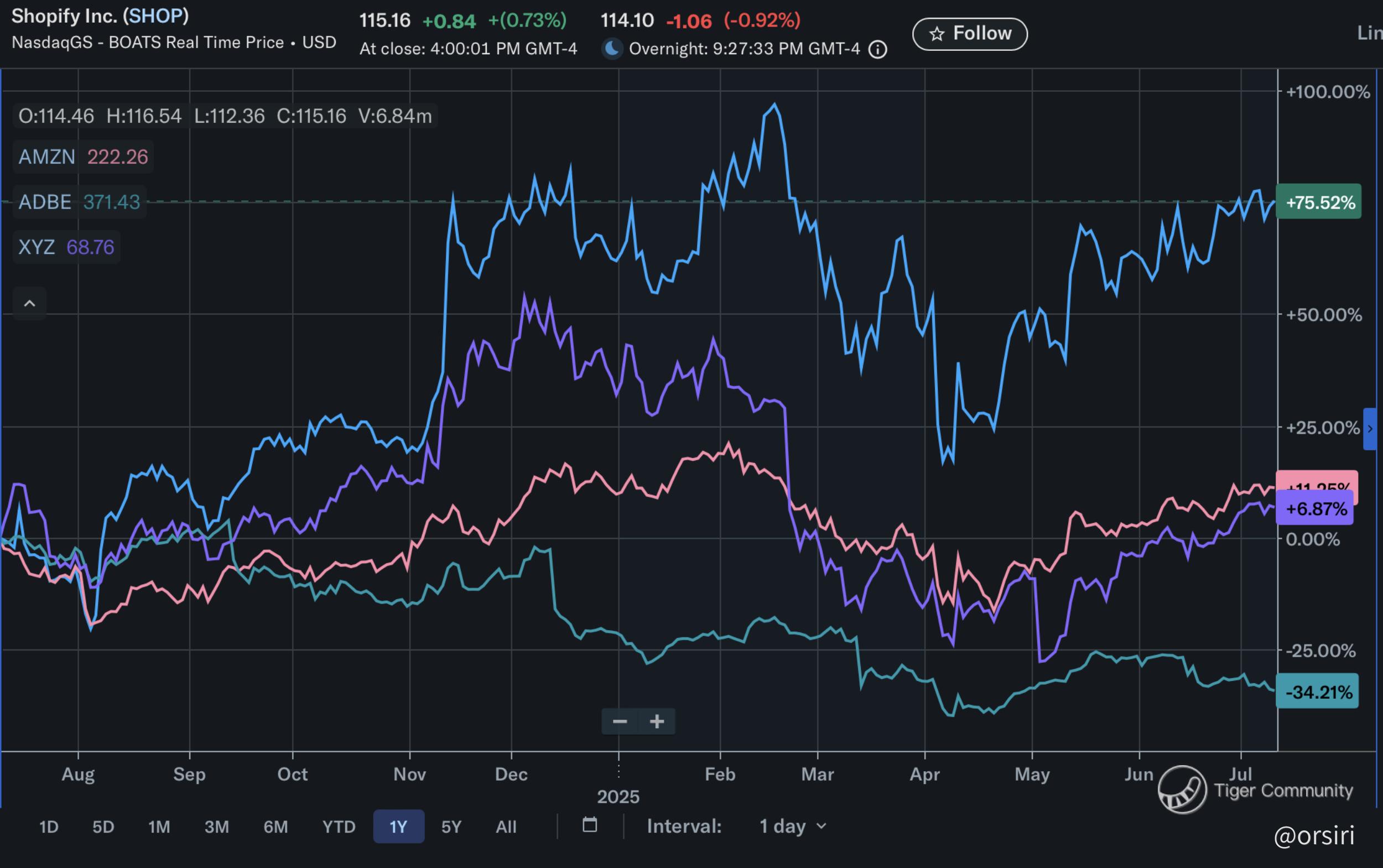Select the 1Y time range
The image size is (1383, 868).
(x=398, y=827)
